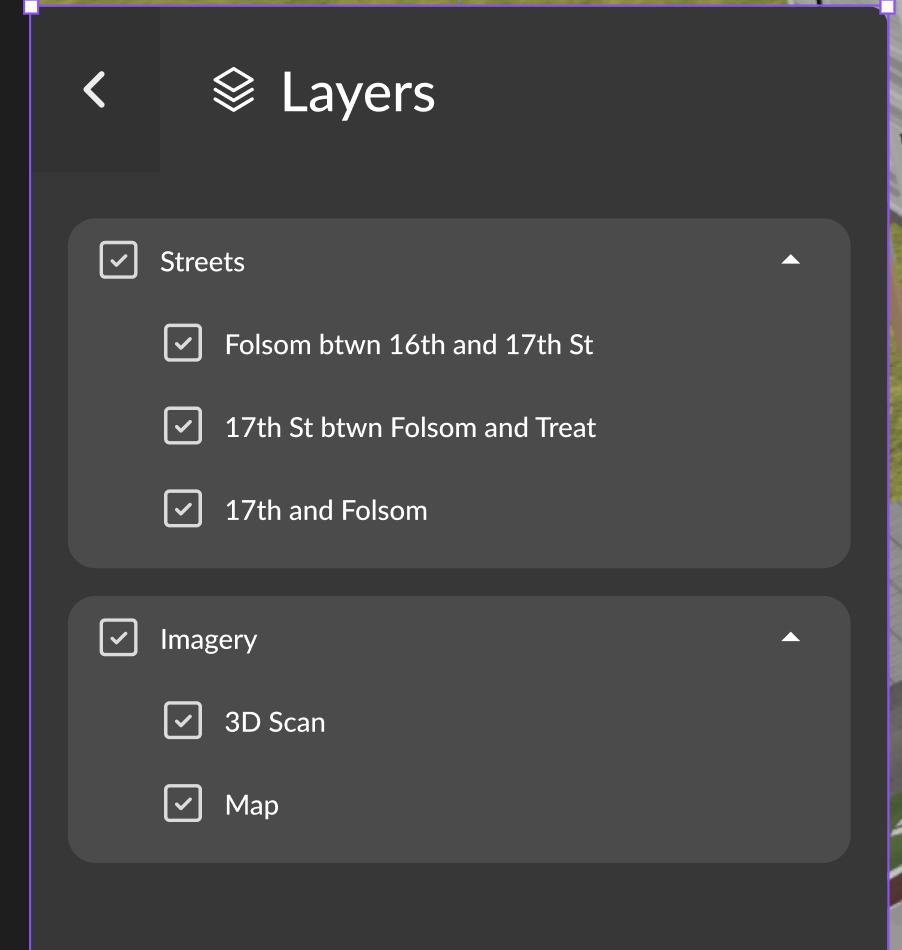Viewport: 902px width, 950px height.
Task: Click the 3D Scan layer label
Action: pyautogui.click(x=274, y=721)
